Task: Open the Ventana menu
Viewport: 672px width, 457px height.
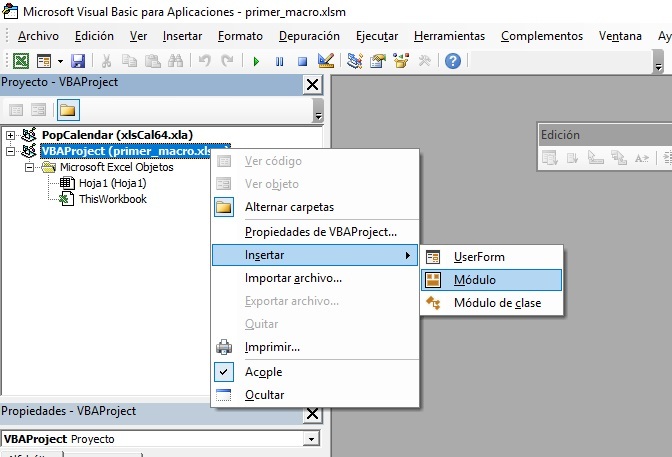Action: 620,36
